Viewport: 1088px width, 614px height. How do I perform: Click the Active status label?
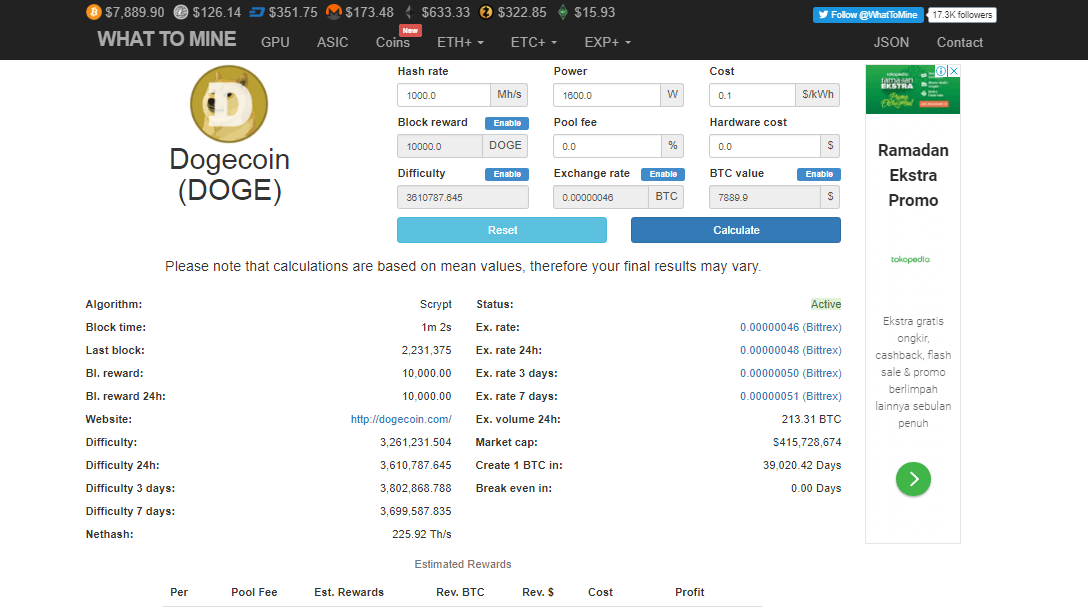pos(826,304)
